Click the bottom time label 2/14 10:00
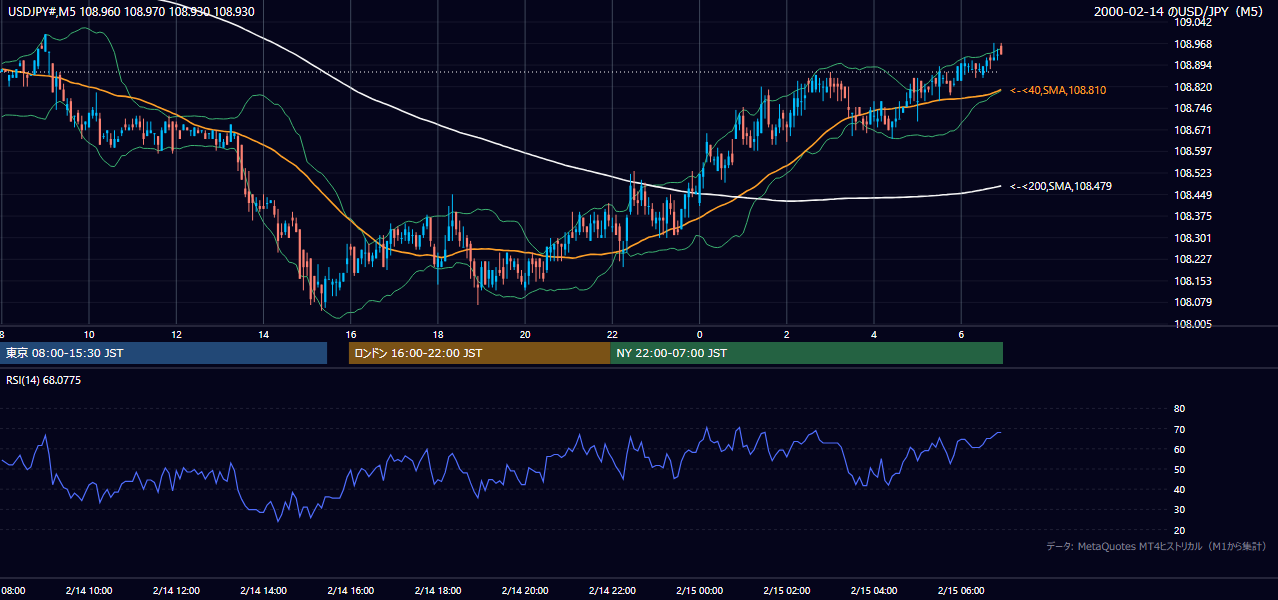 (x=89, y=590)
